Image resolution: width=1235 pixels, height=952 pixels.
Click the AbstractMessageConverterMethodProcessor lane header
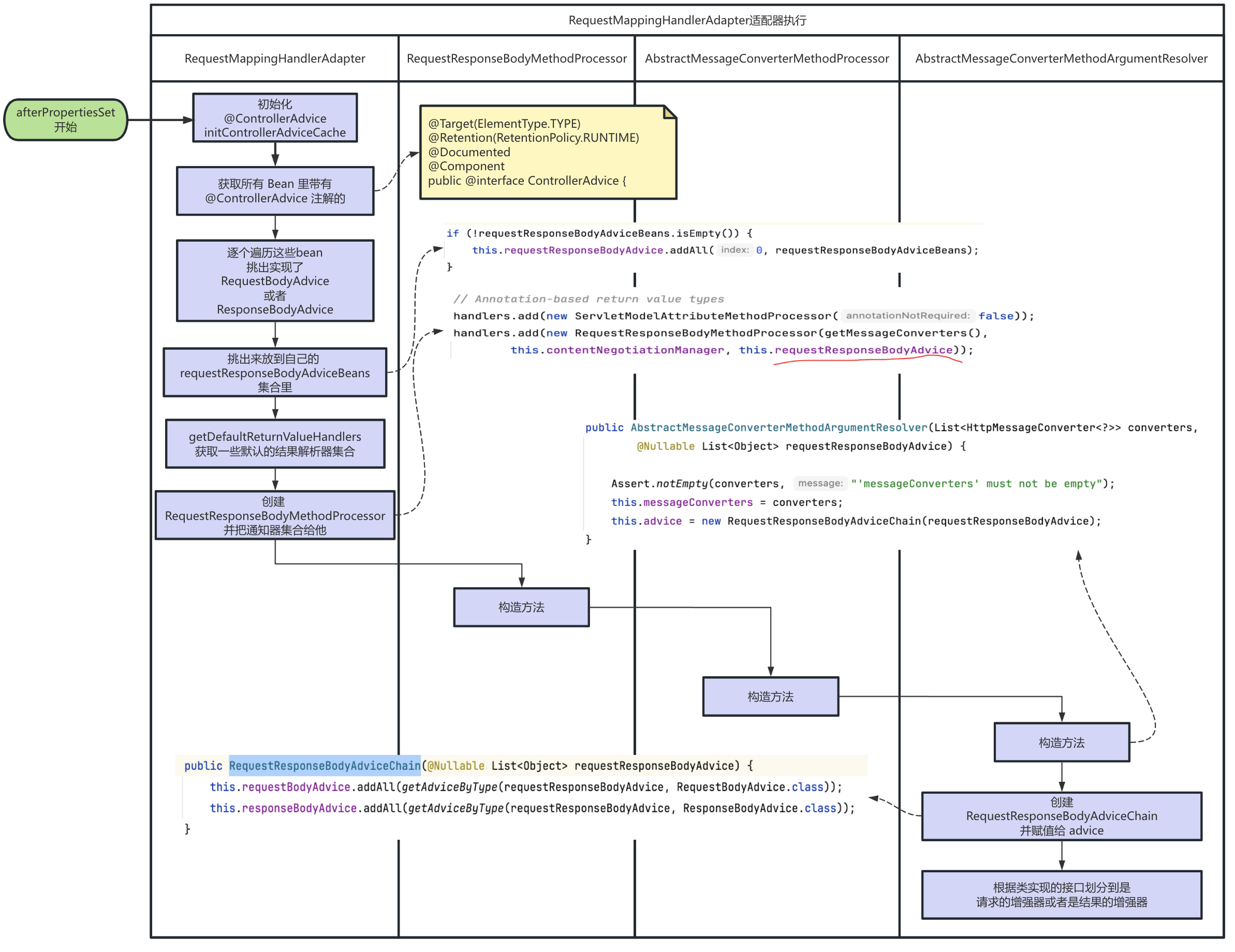(767, 58)
